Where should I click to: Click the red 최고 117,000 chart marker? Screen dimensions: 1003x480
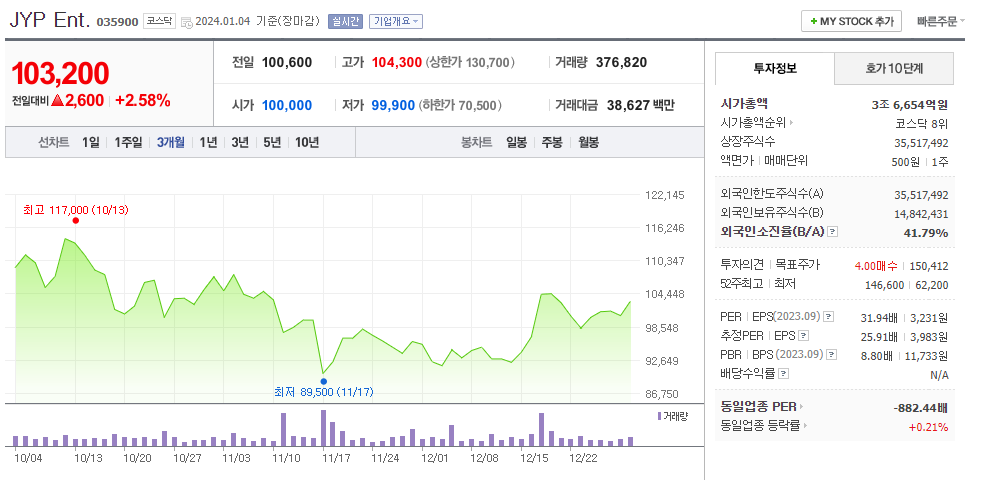75,221
